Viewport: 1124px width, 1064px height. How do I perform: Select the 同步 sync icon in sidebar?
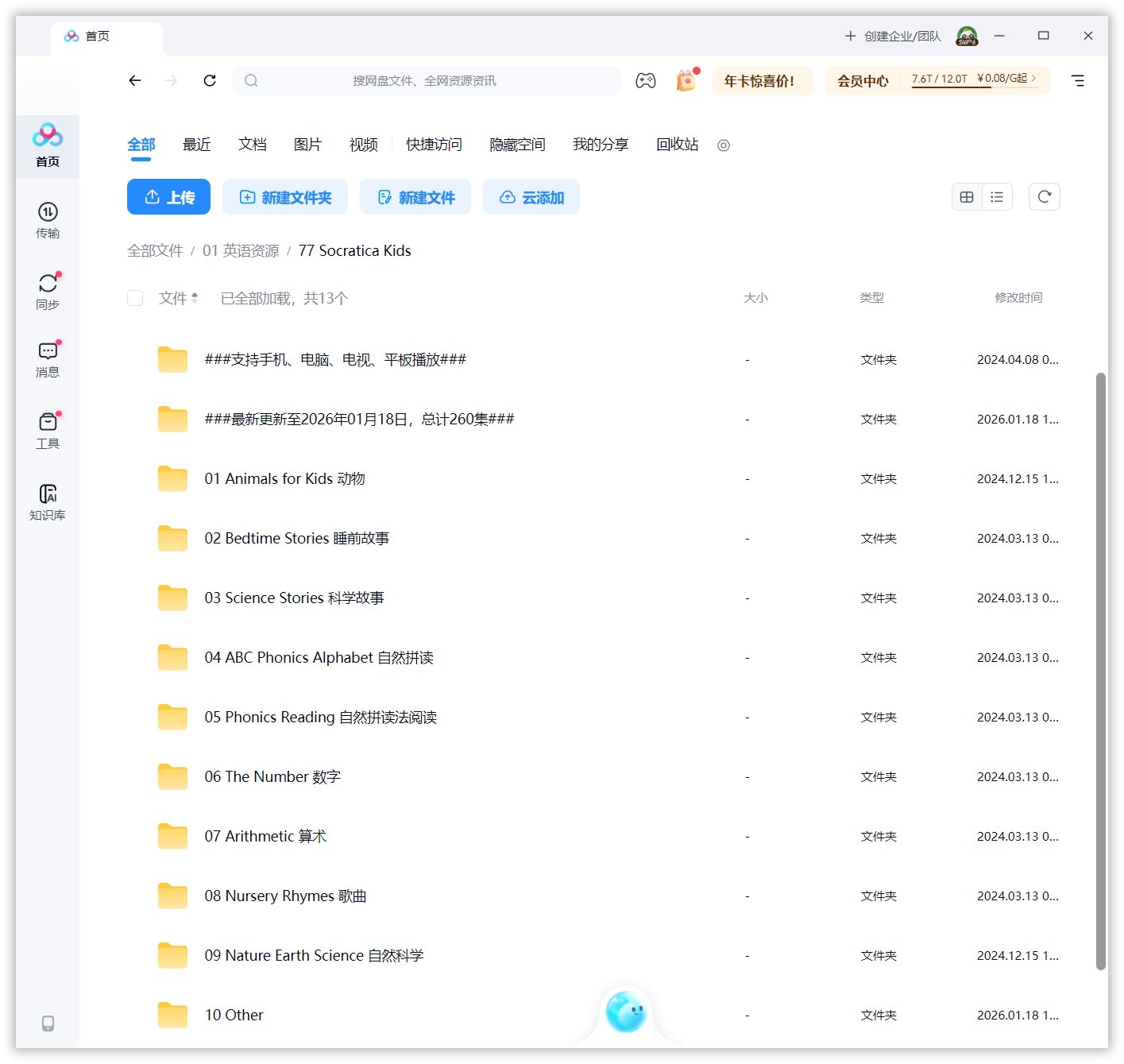coord(48,289)
